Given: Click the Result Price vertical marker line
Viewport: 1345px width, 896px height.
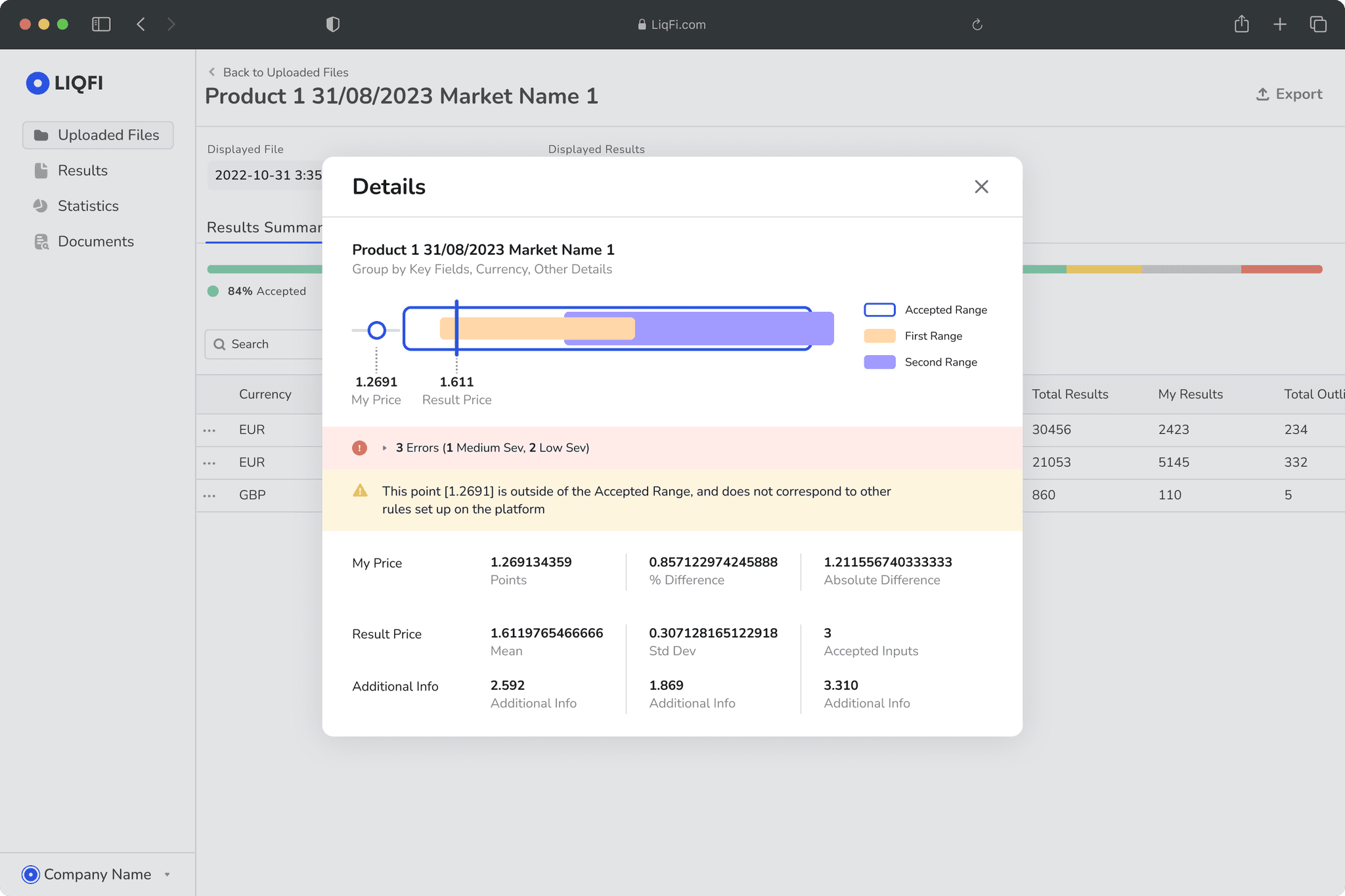Looking at the screenshot, I should tap(456, 328).
